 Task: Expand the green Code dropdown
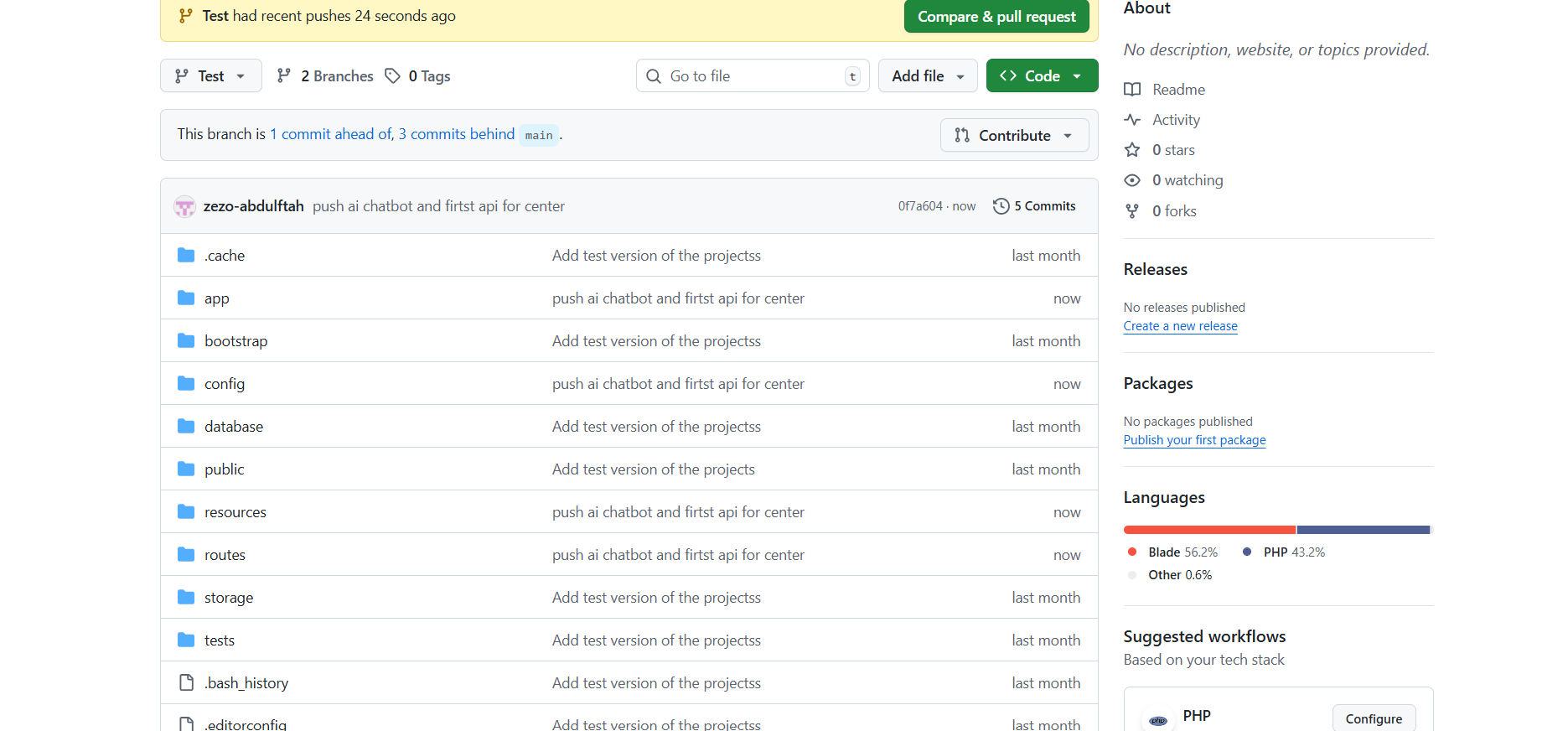tap(1041, 76)
